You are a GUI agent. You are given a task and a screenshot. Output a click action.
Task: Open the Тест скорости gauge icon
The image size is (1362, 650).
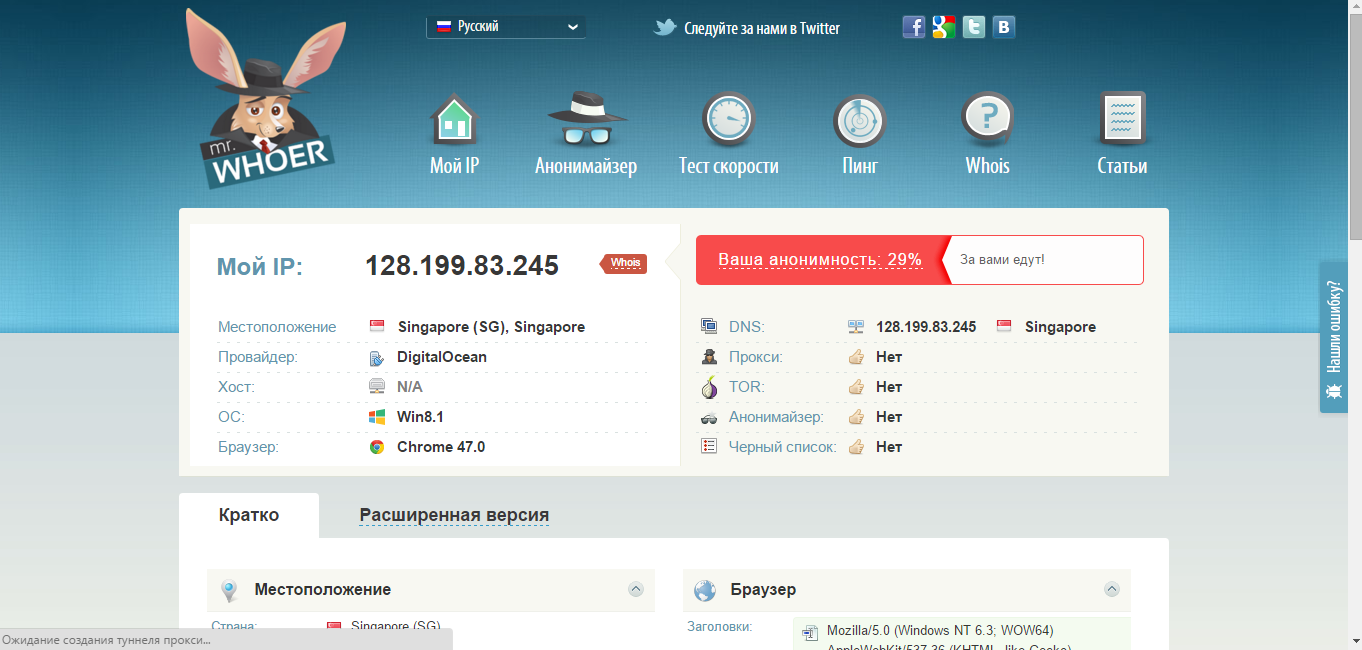pos(728,120)
